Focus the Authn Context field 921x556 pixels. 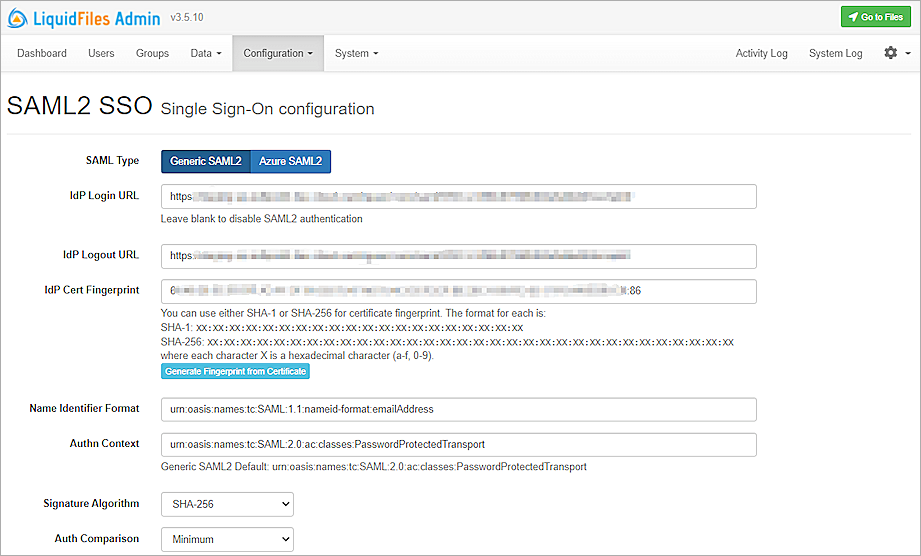coord(459,444)
